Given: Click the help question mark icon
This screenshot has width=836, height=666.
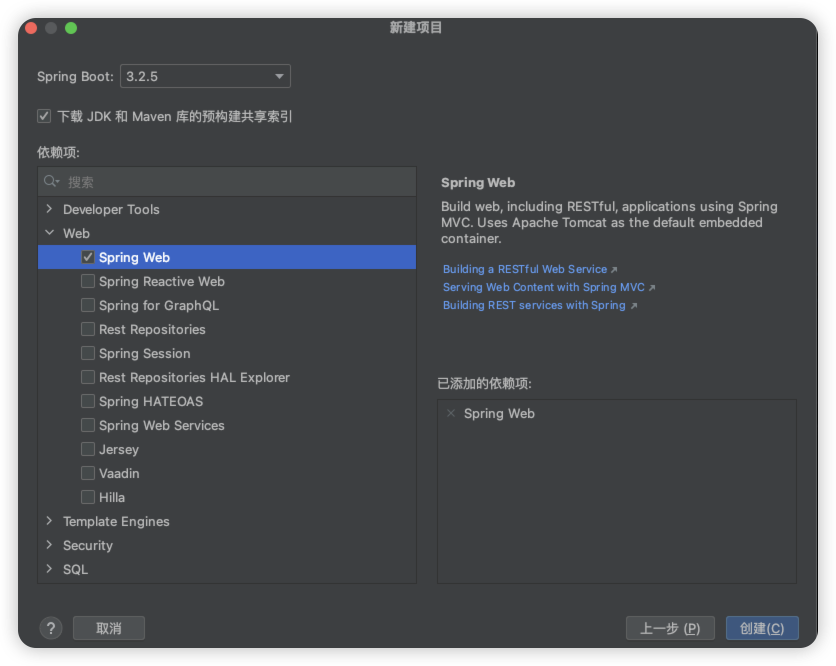Looking at the screenshot, I should [50, 628].
